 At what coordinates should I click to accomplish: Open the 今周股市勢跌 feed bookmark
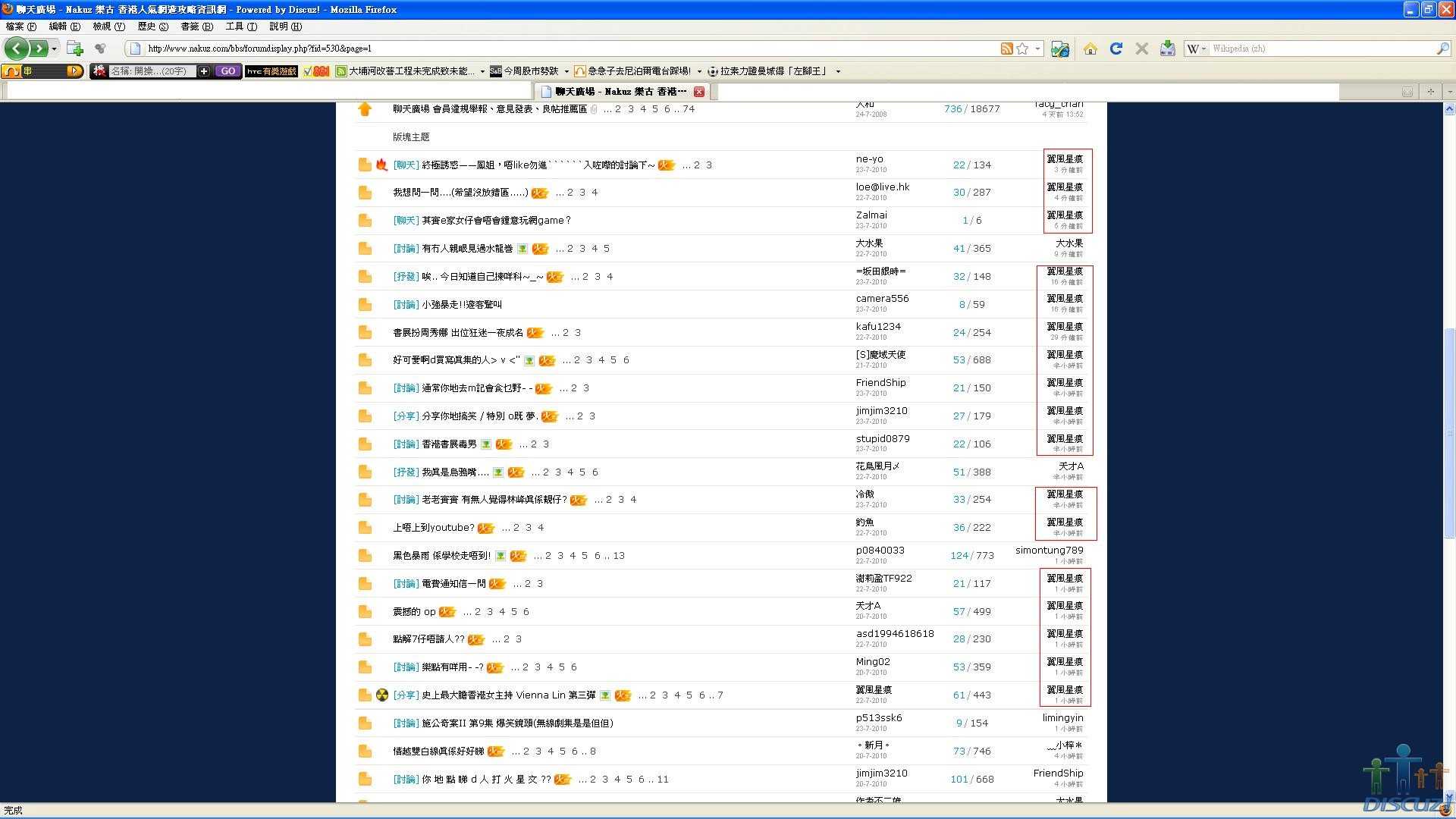pos(524,71)
